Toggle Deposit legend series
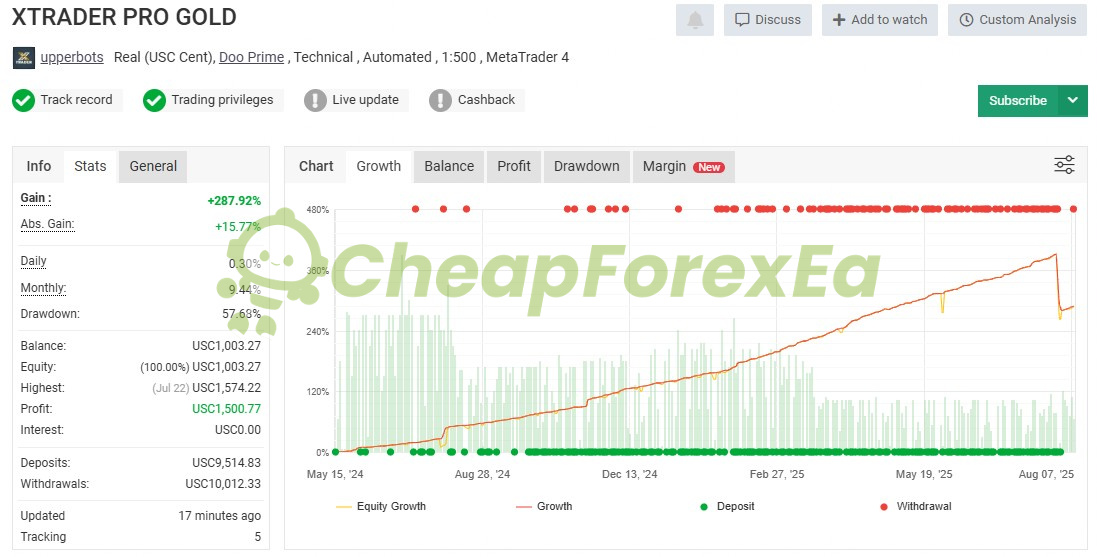 tap(727, 507)
